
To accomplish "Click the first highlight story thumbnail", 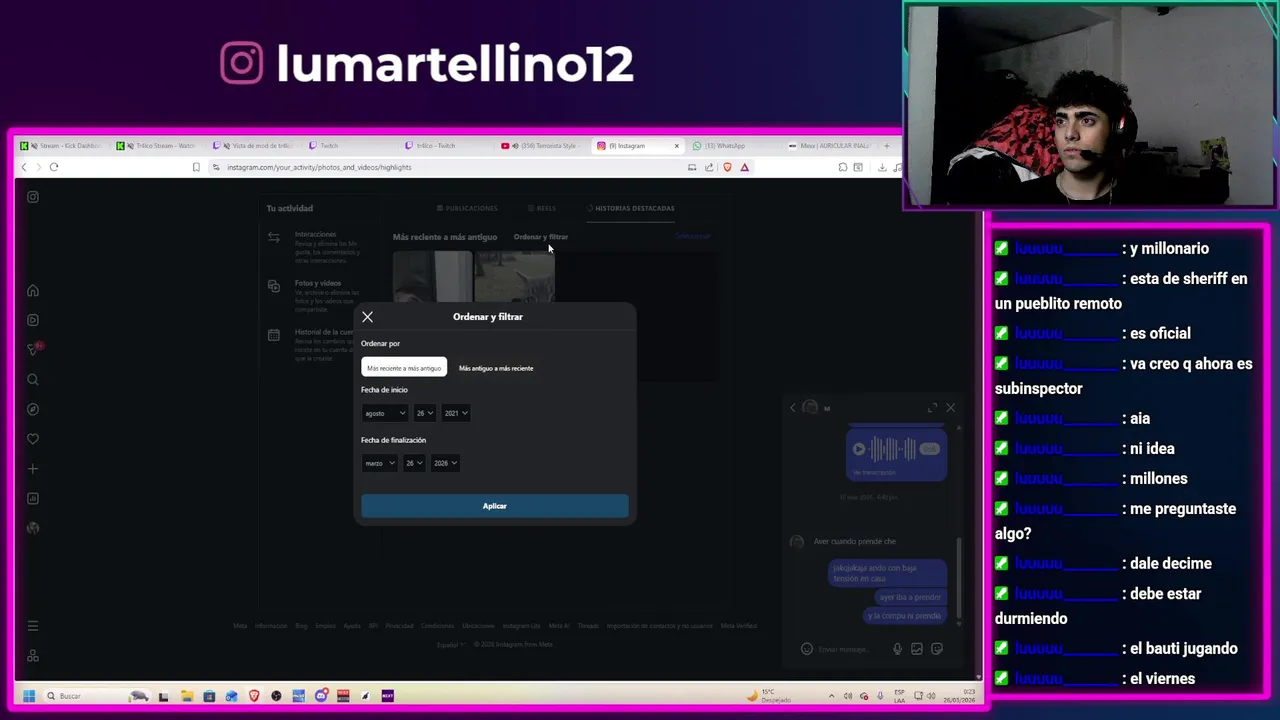I will [432, 277].
